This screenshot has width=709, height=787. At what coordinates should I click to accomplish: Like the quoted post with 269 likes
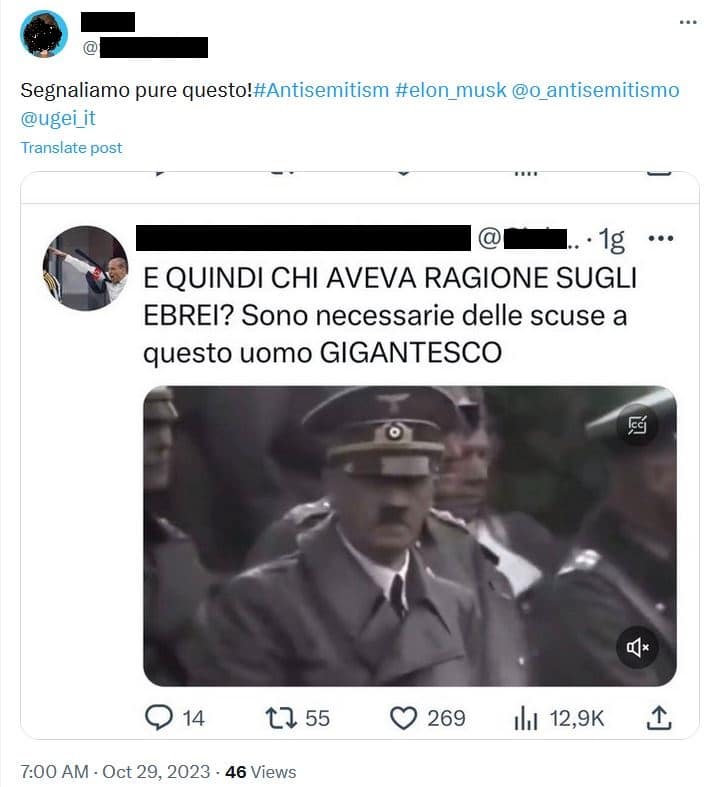[x=403, y=718]
